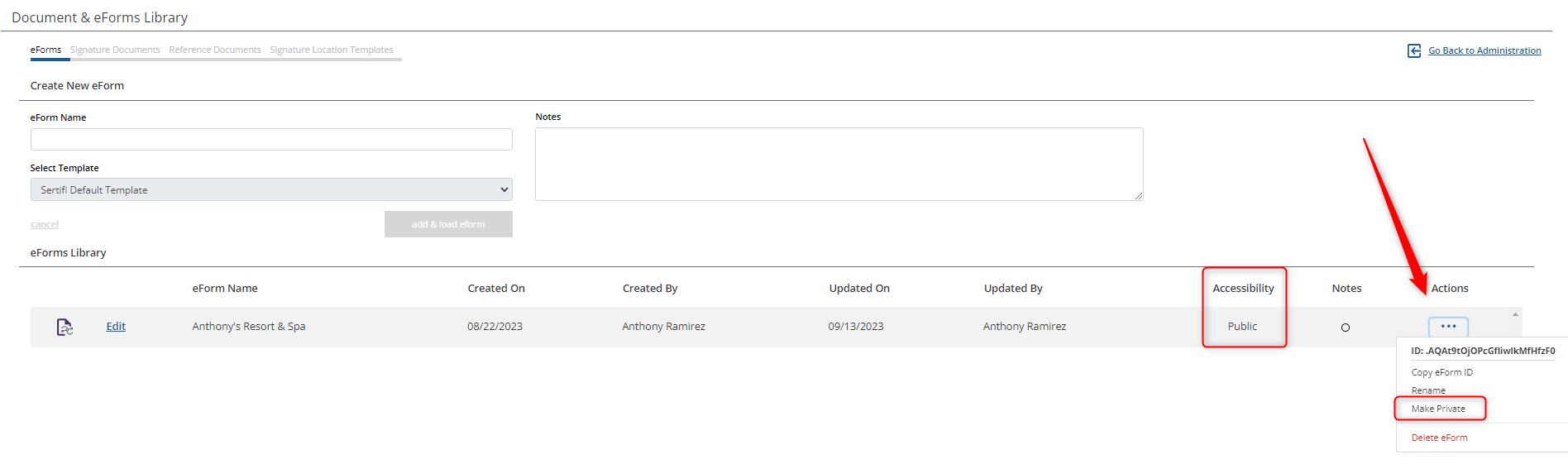Focus the eForm Name text field

[x=271, y=139]
